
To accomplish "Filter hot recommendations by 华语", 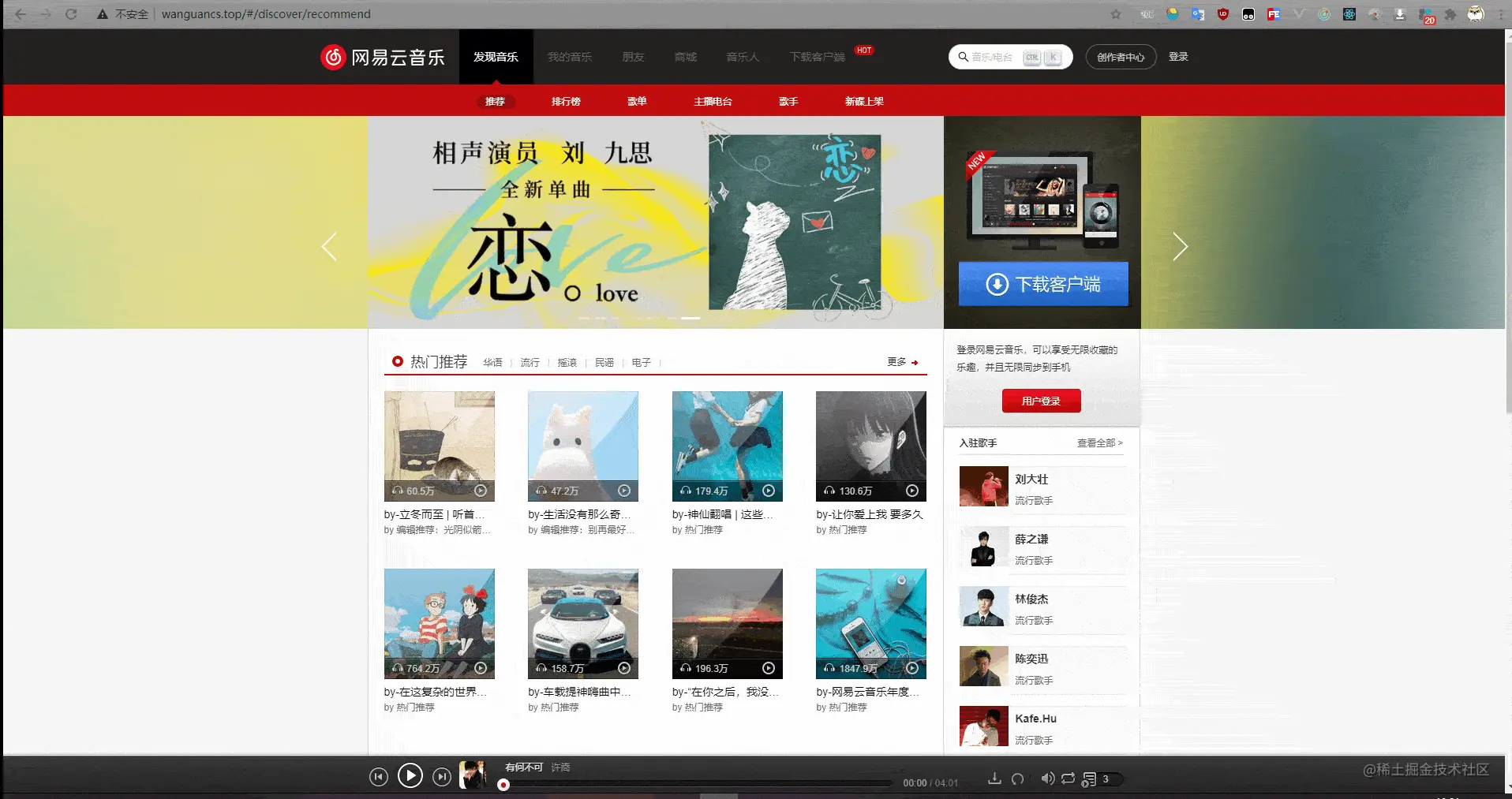I will point(492,363).
